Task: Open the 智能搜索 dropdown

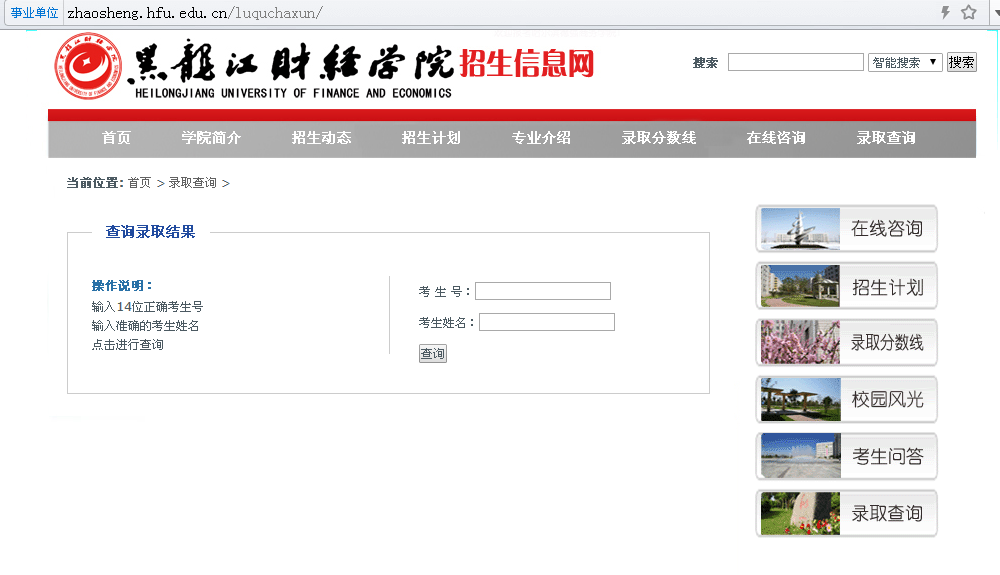Action: pyautogui.click(x=905, y=62)
